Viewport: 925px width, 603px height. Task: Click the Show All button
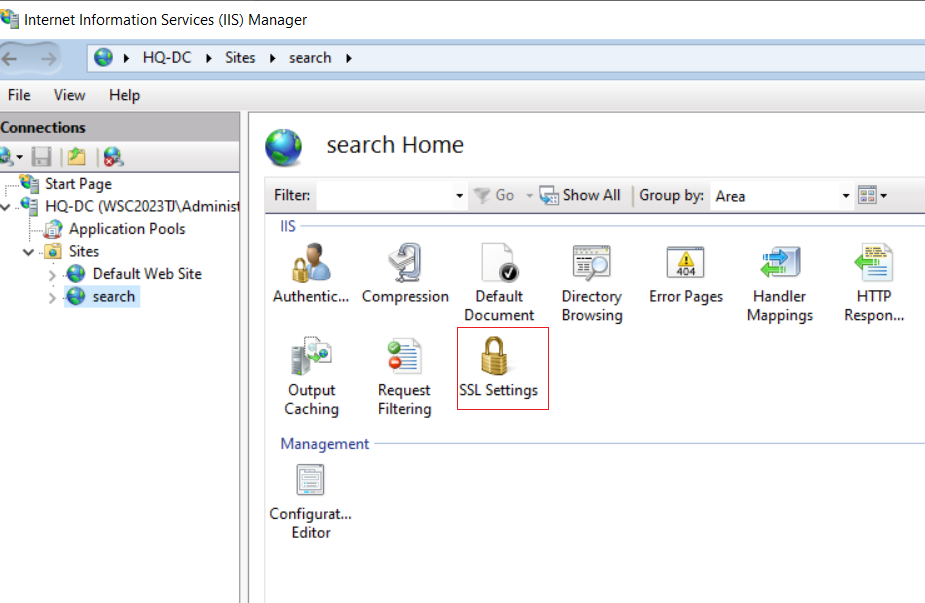580,195
